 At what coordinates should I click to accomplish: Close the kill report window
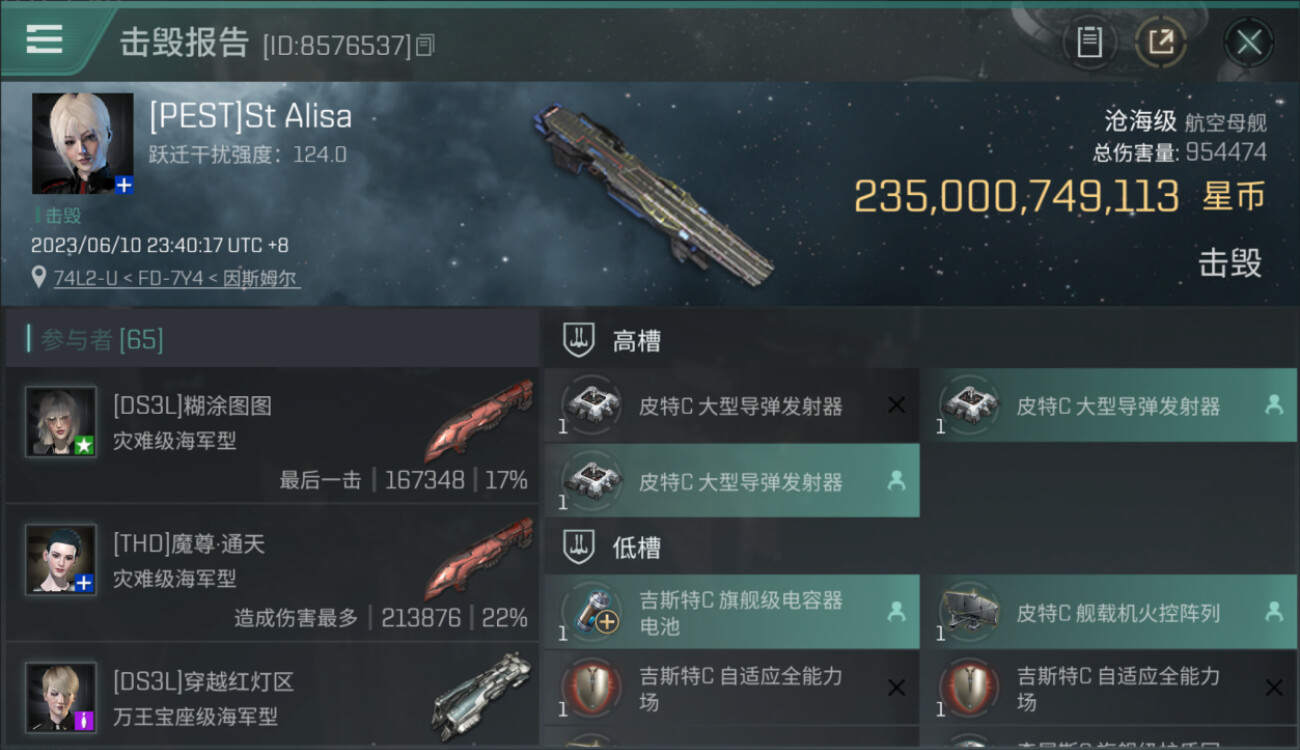1248,42
